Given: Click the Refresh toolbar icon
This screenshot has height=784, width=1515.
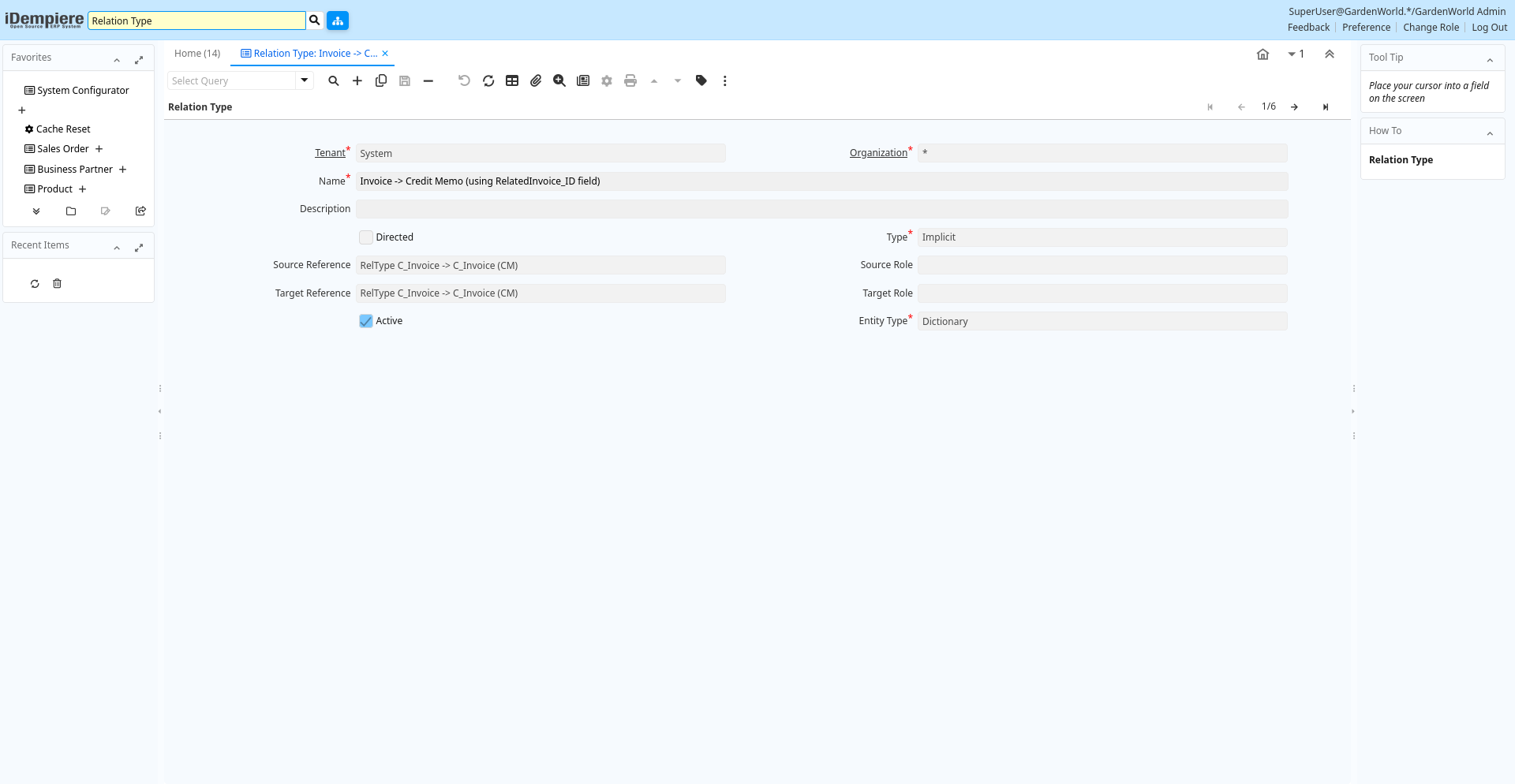Looking at the screenshot, I should coord(488,81).
